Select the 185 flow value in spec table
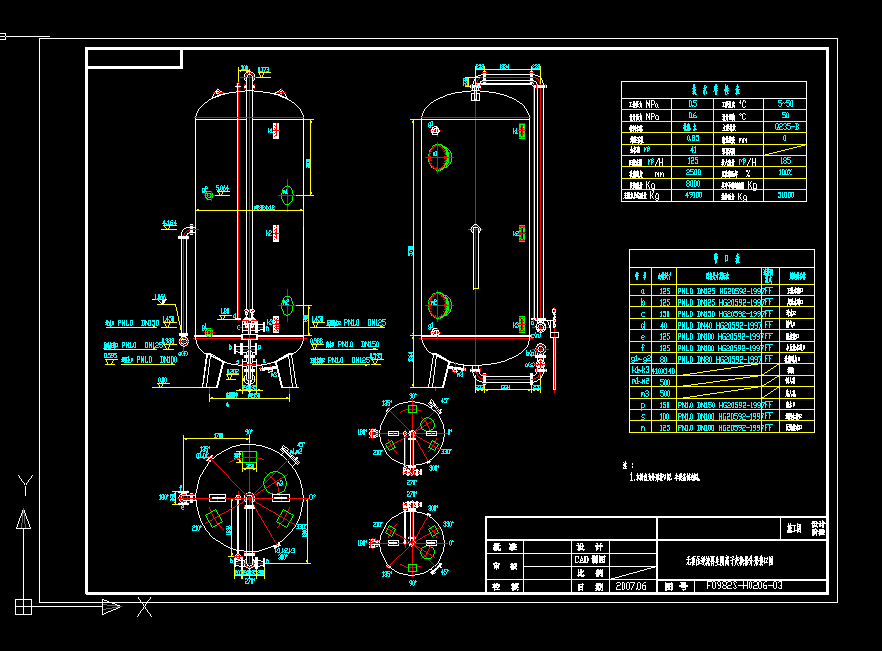 [x=785, y=161]
